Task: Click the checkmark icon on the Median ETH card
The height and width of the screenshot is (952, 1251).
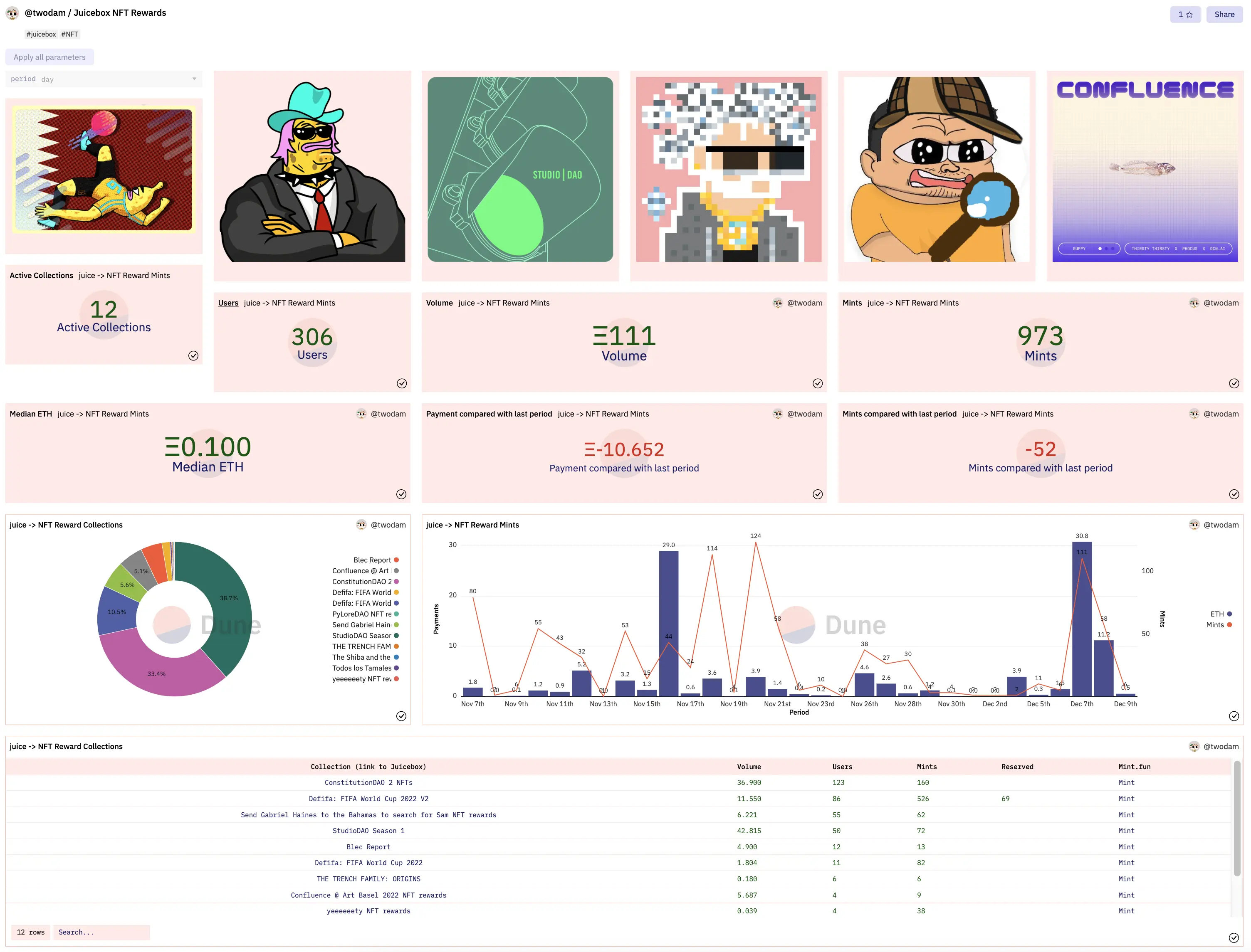Action: pos(401,494)
